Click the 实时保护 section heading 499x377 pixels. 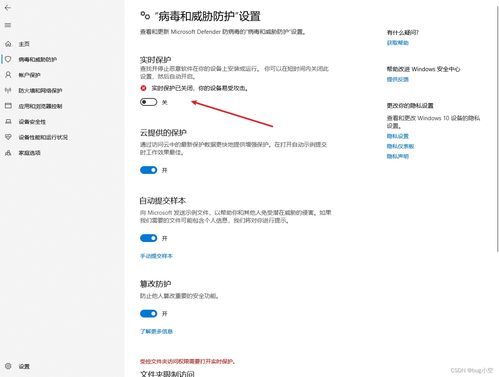[x=155, y=60]
